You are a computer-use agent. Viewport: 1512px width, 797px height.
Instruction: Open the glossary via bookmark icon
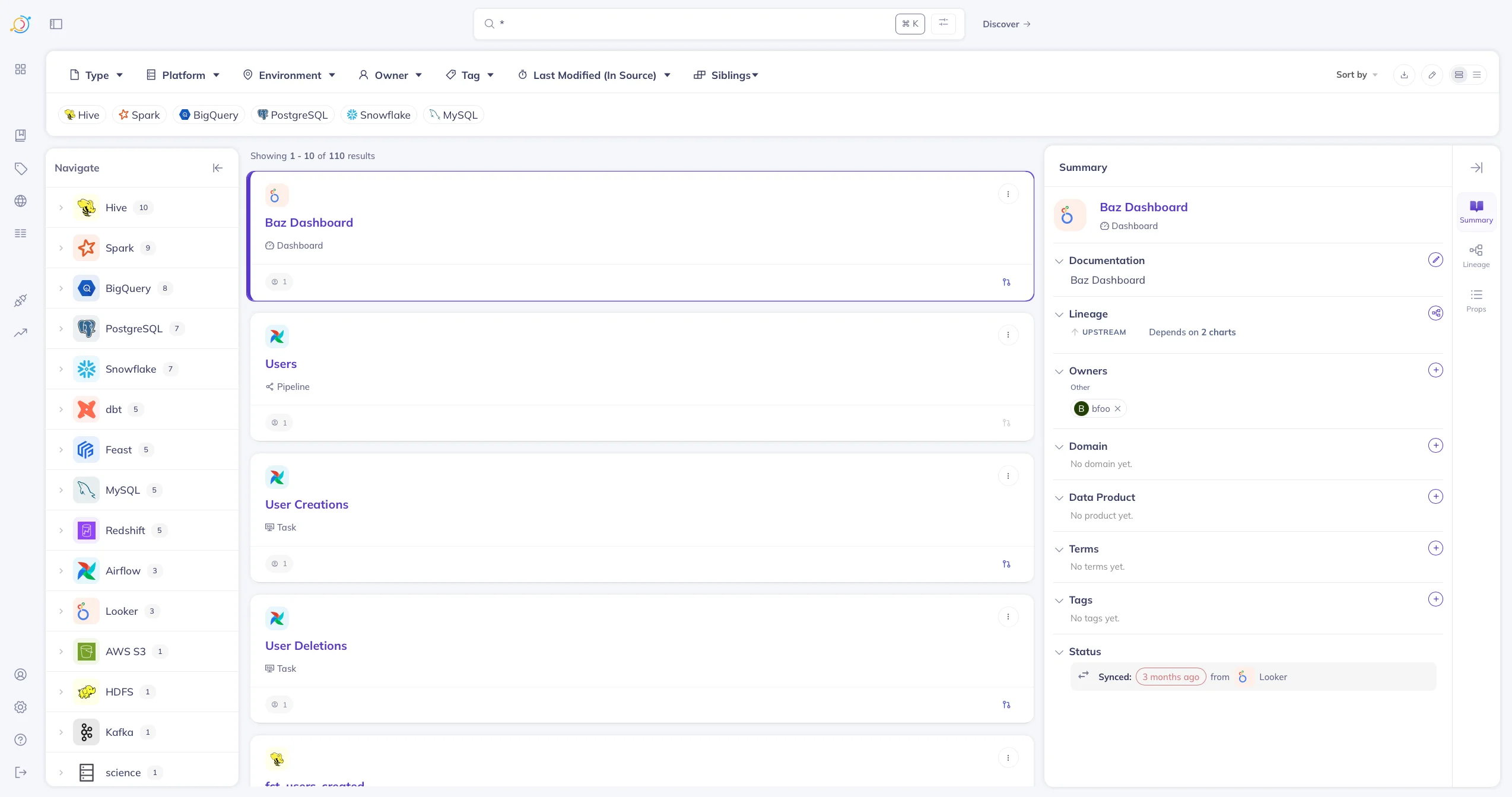coord(20,135)
